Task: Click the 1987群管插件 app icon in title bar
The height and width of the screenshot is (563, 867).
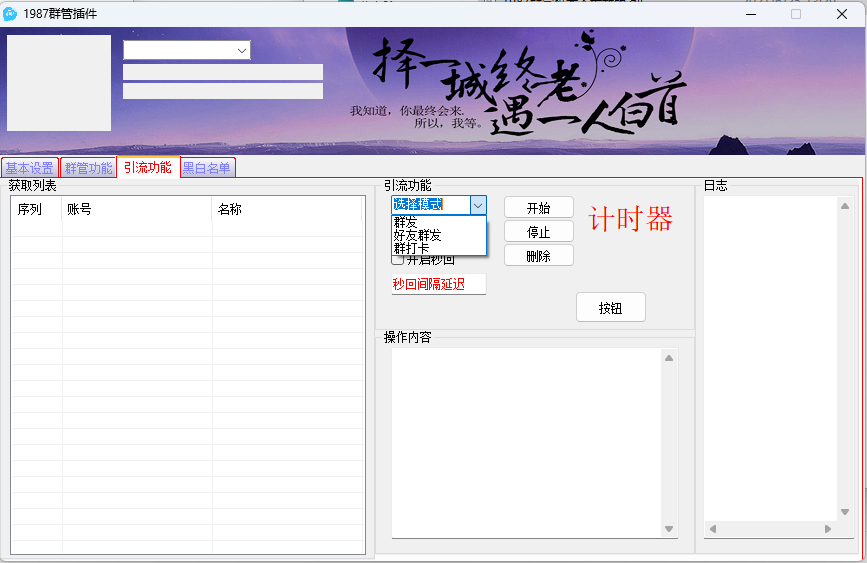Action: click(11, 14)
